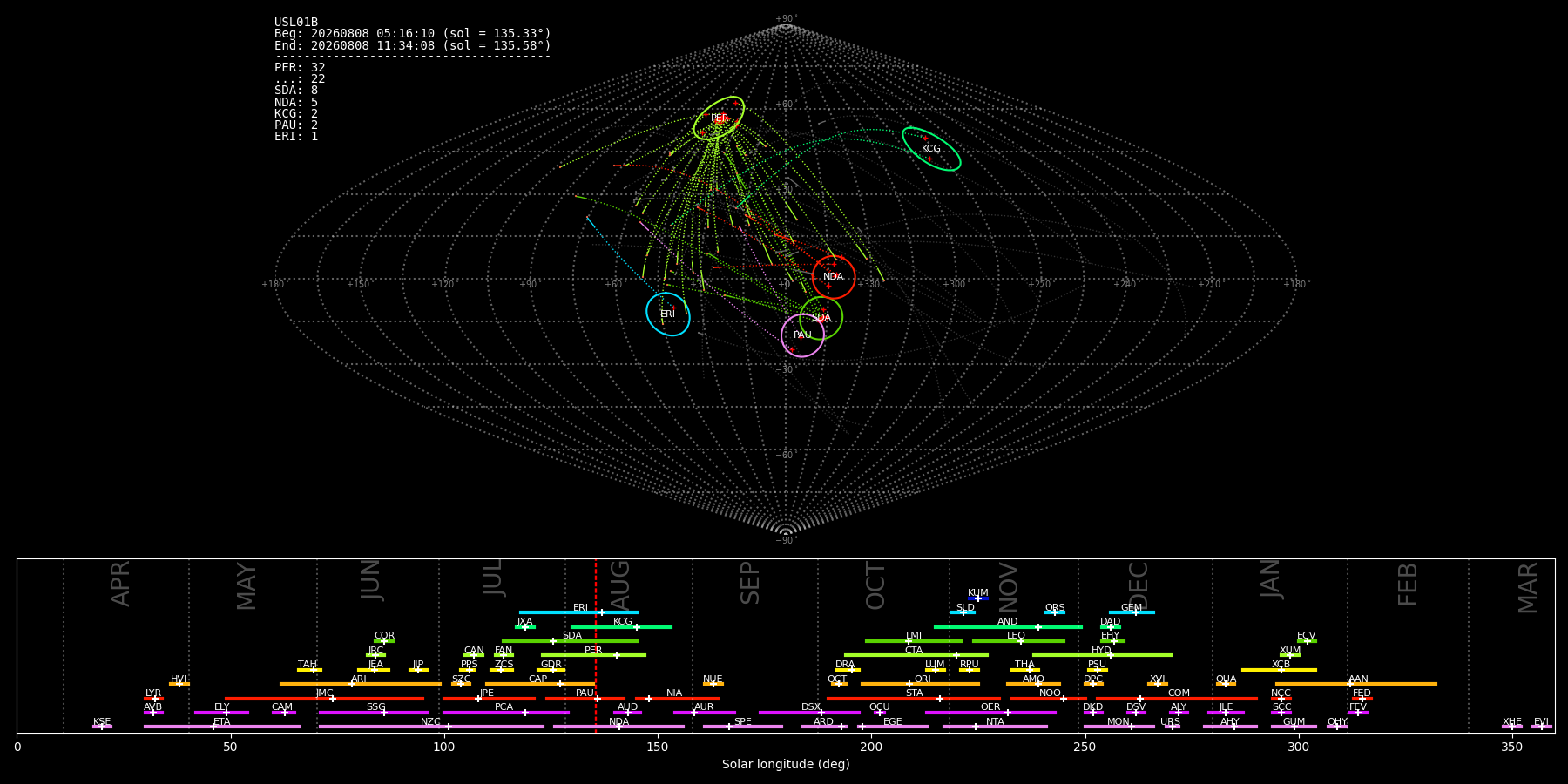Select the ETA shower bar
The height and width of the screenshot is (784, 1568).
222,727
